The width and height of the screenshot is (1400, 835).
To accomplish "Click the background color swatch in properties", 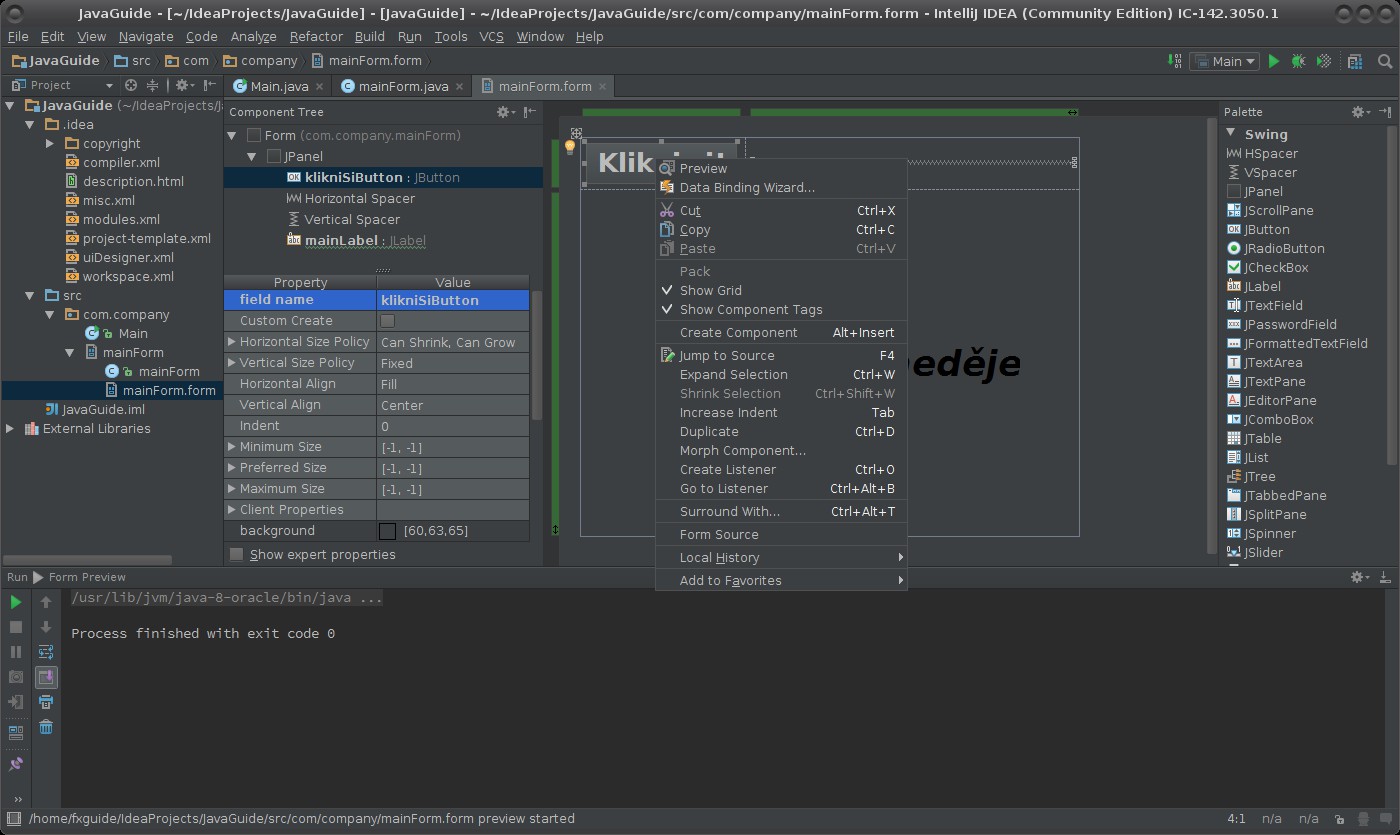I will pos(388,531).
